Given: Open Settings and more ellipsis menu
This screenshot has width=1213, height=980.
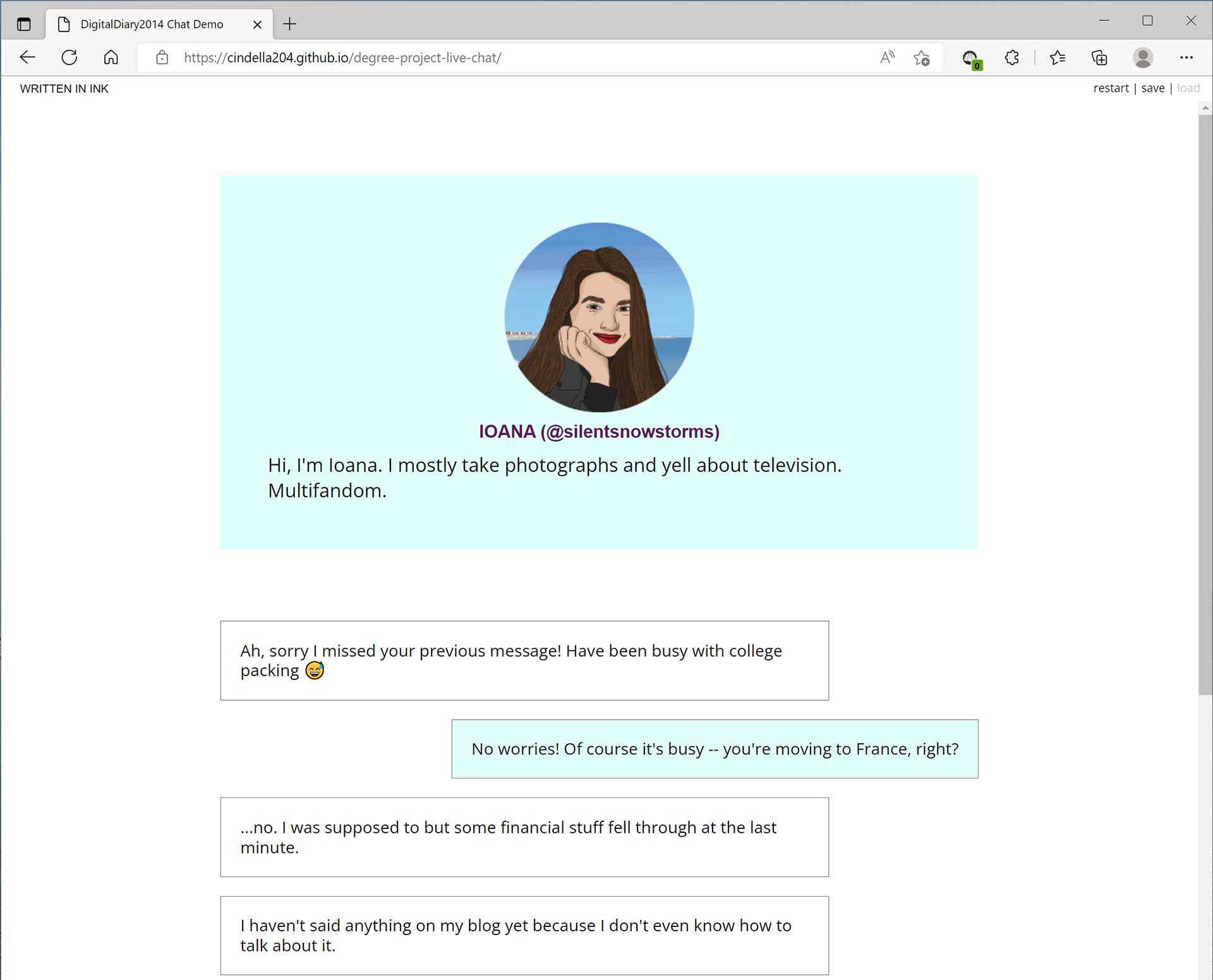Looking at the screenshot, I should [x=1186, y=57].
